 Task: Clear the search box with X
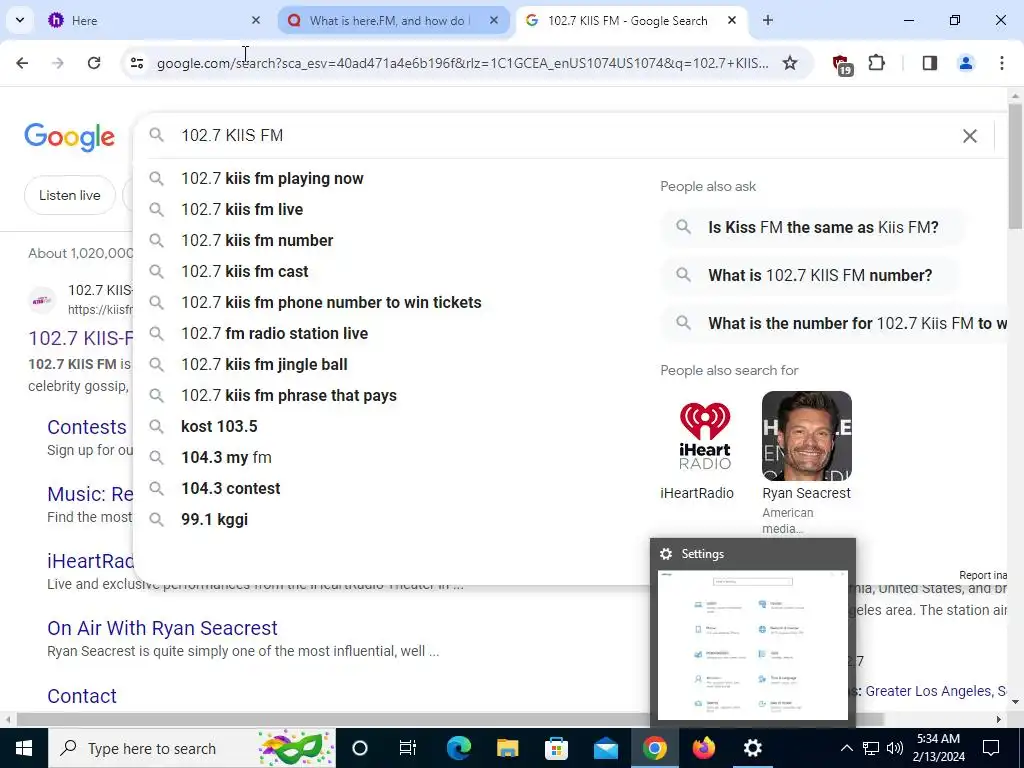(970, 135)
